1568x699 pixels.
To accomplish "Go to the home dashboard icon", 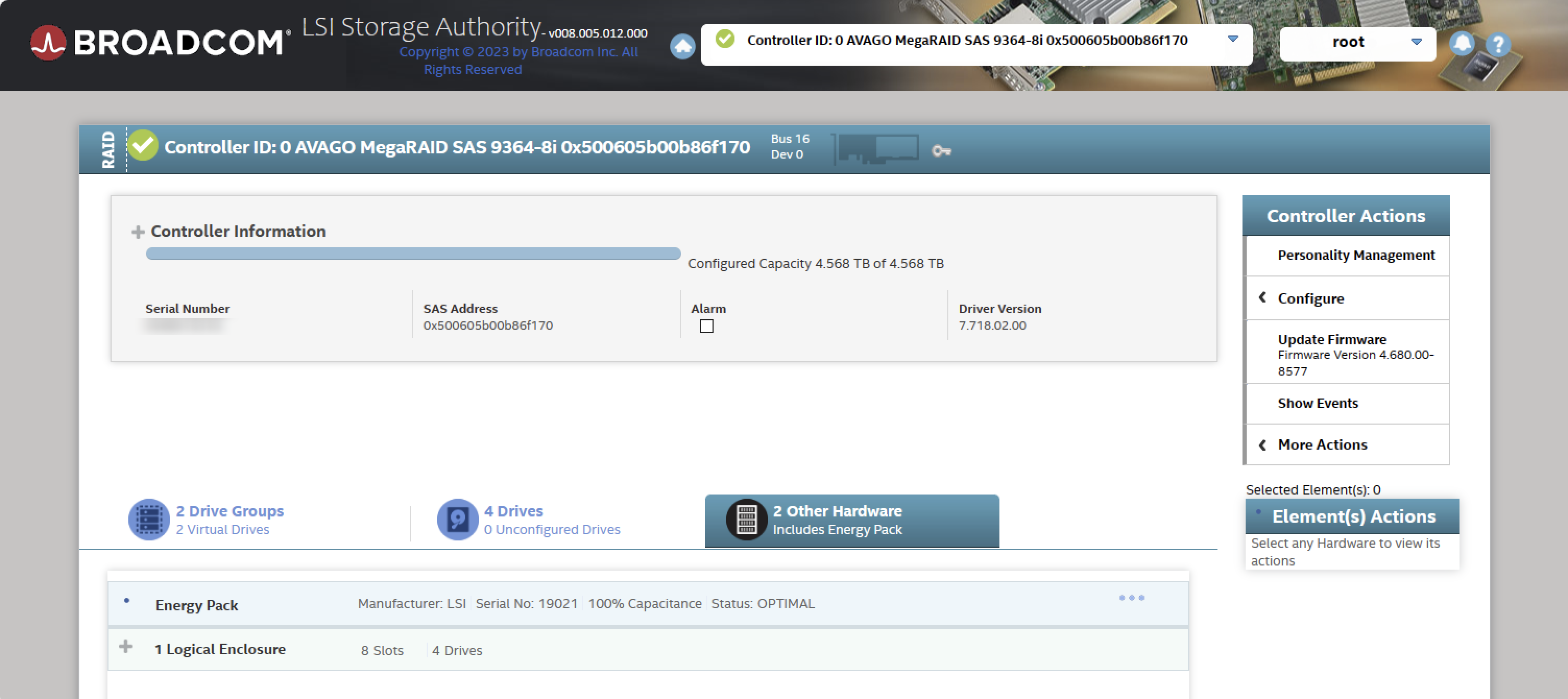I will point(682,46).
